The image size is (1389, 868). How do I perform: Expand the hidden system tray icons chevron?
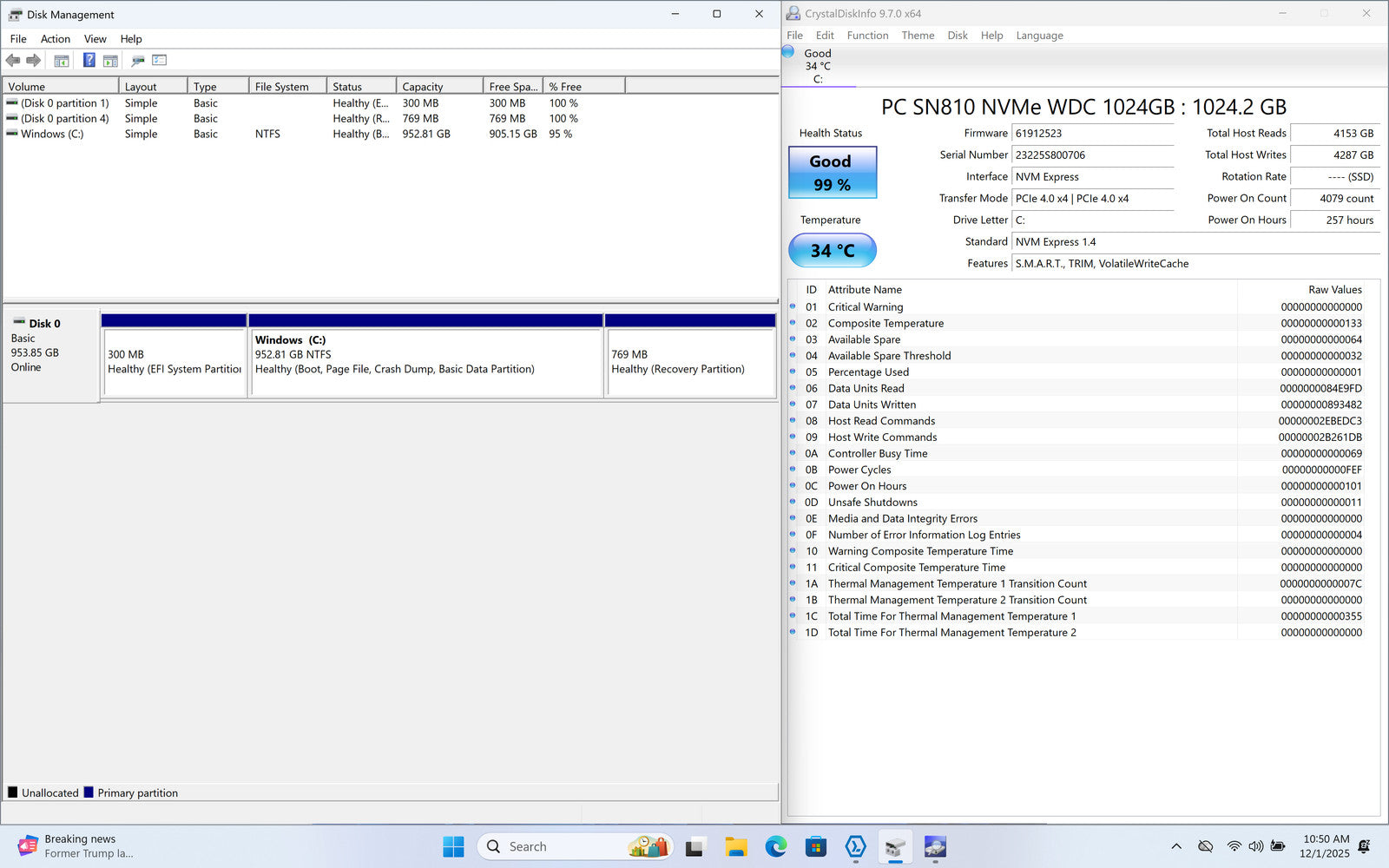tap(1176, 846)
